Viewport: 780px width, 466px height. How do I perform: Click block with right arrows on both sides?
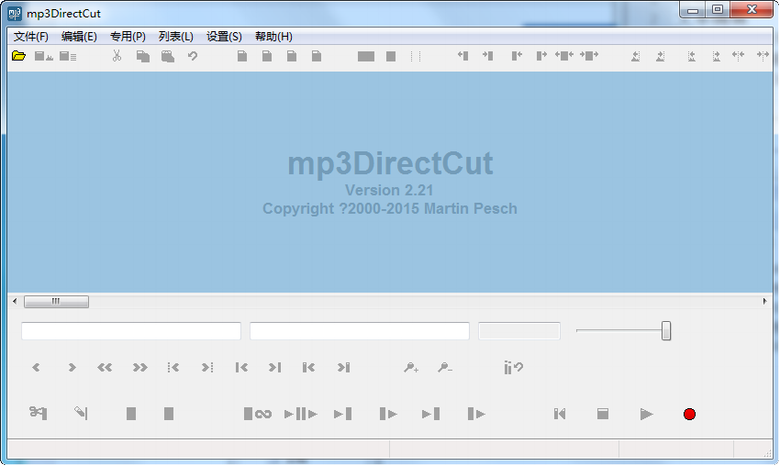click(589, 56)
